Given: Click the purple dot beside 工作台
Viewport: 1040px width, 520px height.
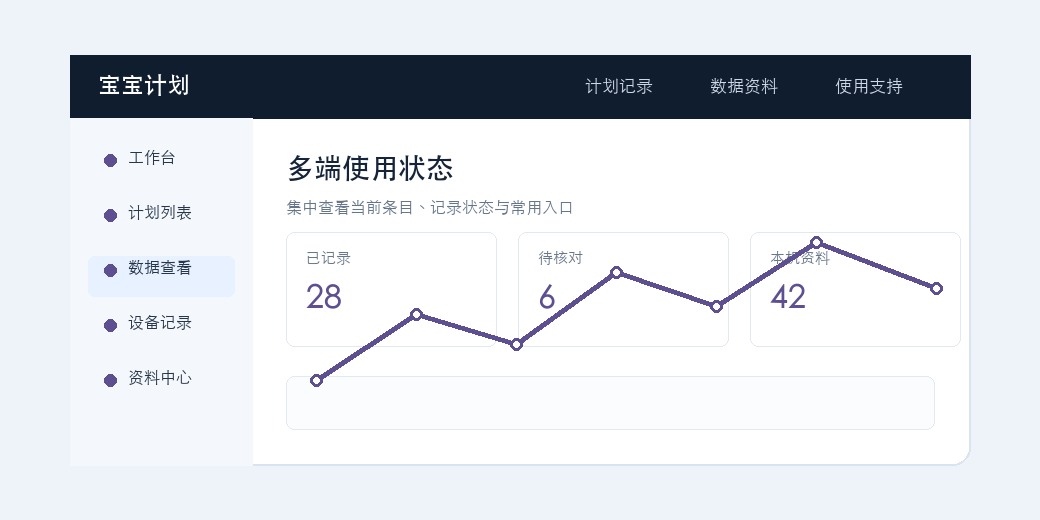Looking at the screenshot, I should tap(111, 160).
